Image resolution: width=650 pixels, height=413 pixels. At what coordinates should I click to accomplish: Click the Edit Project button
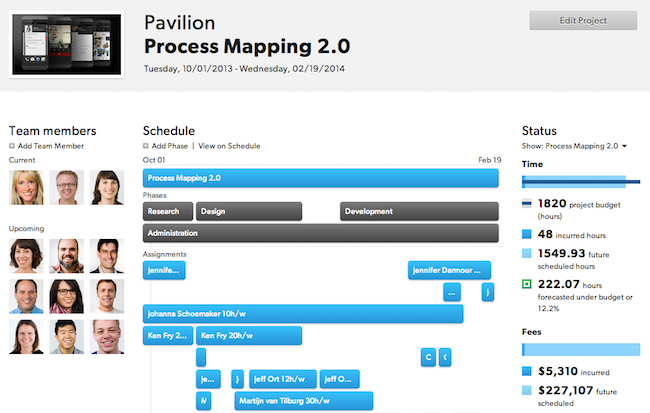[x=582, y=21]
